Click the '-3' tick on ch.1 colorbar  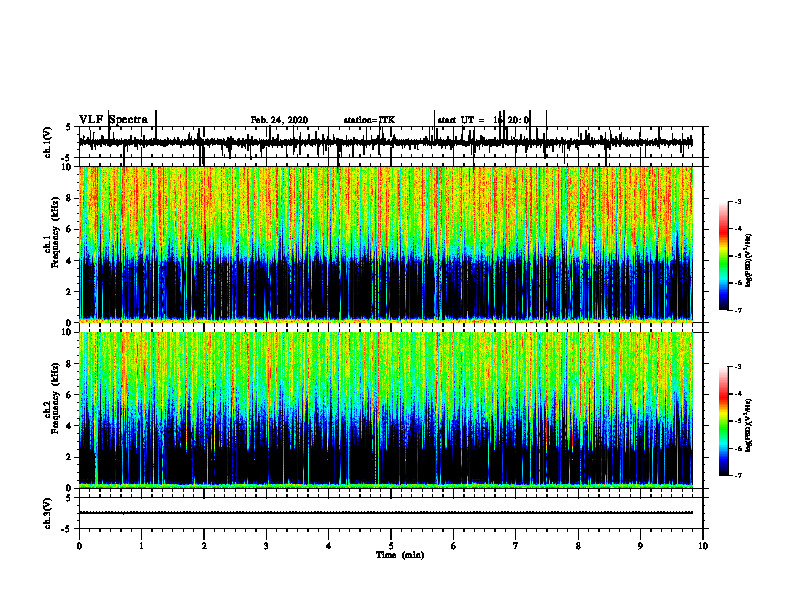point(738,202)
